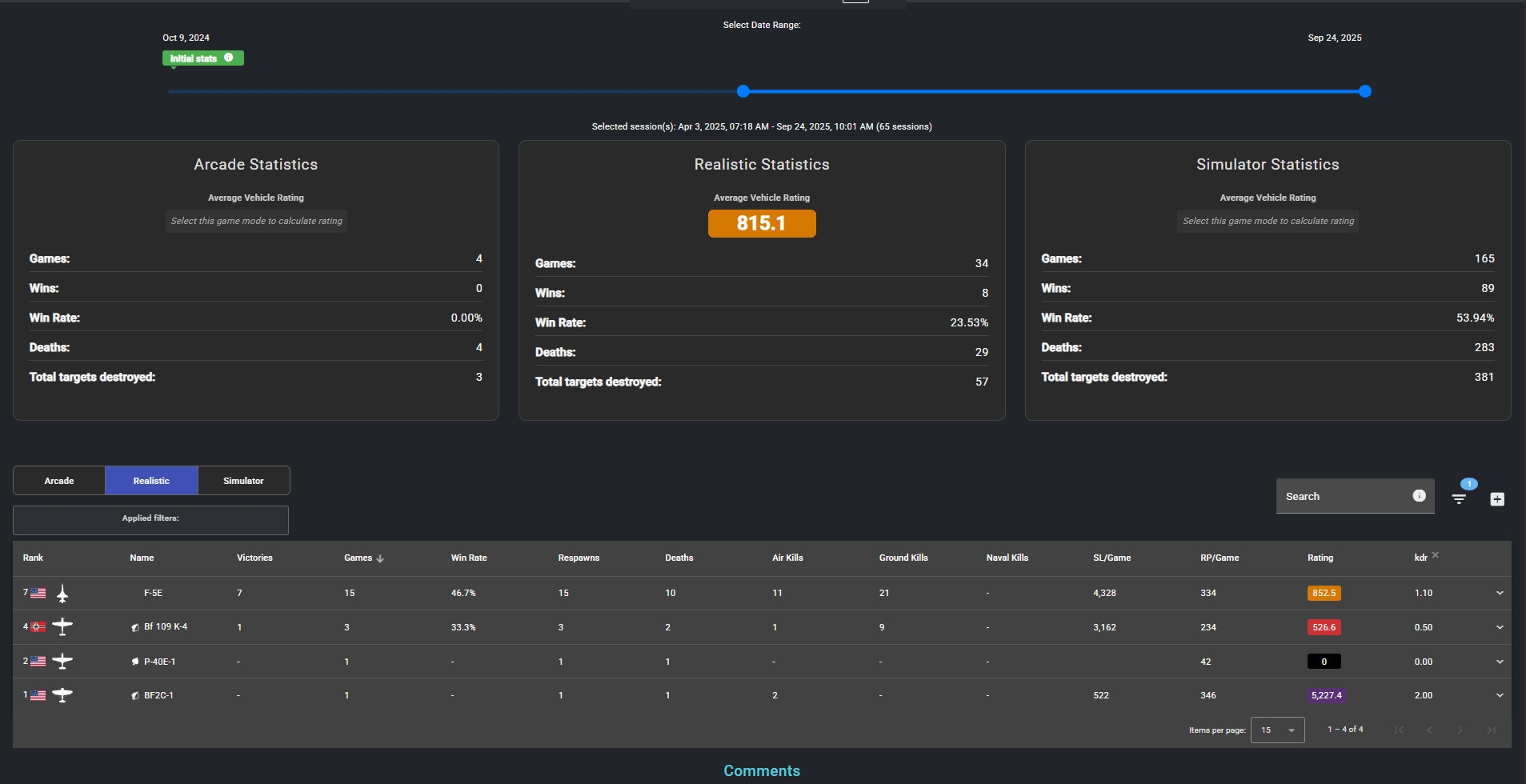Sort by Rating column header
1526x784 pixels.
(1320, 558)
